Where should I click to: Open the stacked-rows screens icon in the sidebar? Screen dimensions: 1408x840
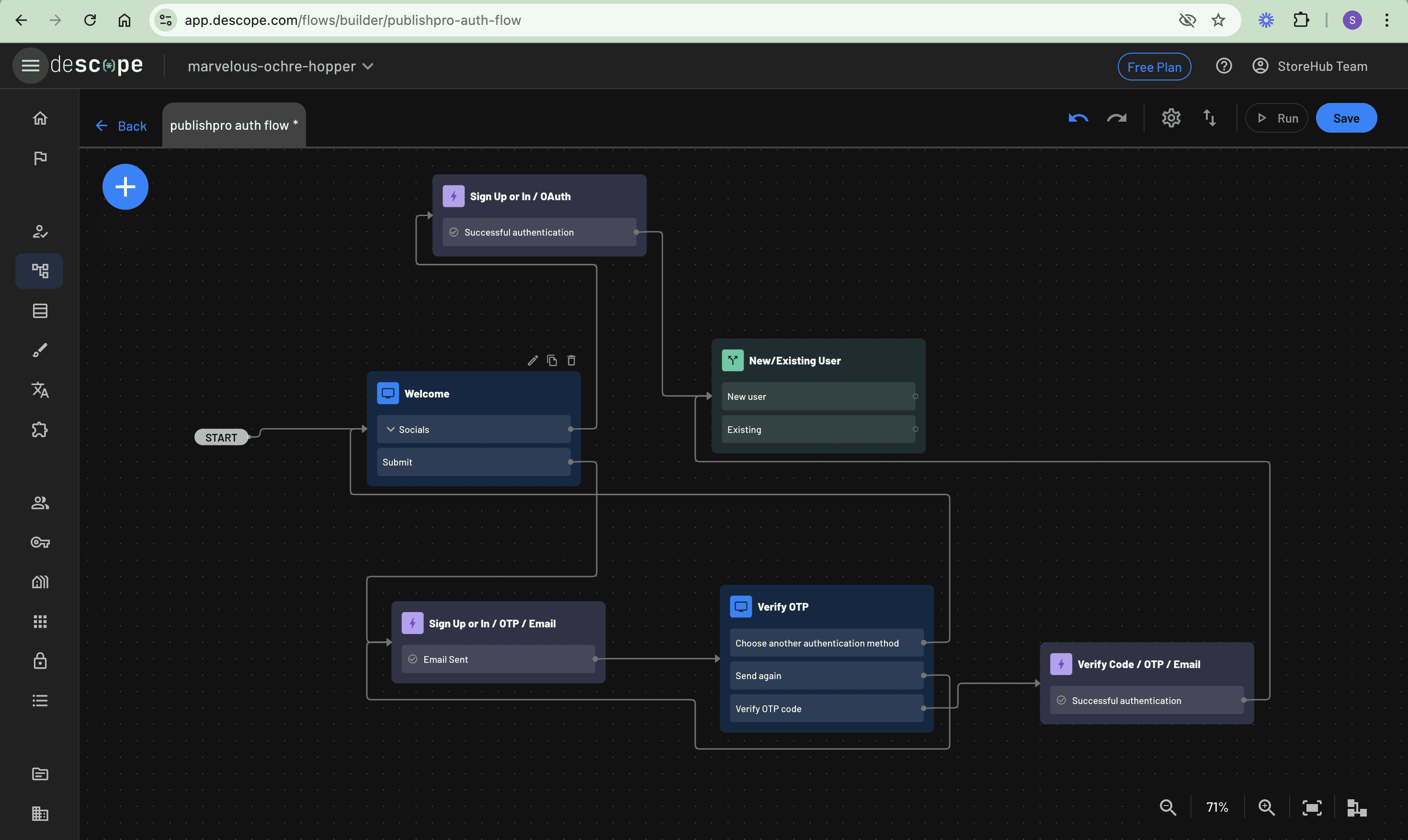pyautogui.click(x=40, y=311)
